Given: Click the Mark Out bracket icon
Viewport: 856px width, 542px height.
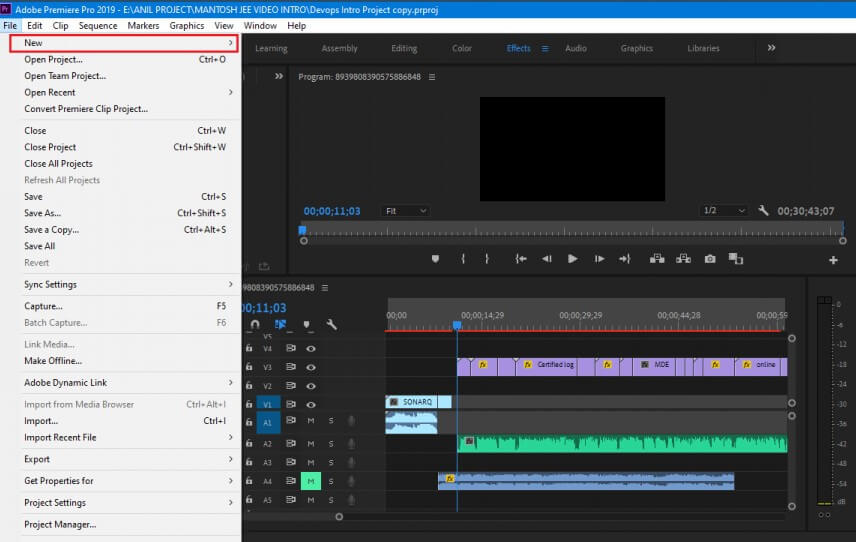Looking at the screenshot, I should [x=487, y=259].
